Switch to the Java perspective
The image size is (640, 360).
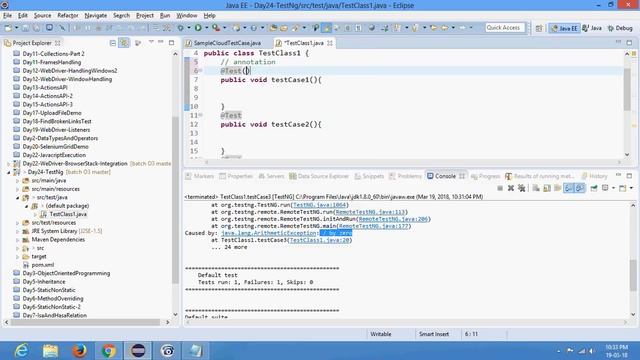[x=592, y=28]
